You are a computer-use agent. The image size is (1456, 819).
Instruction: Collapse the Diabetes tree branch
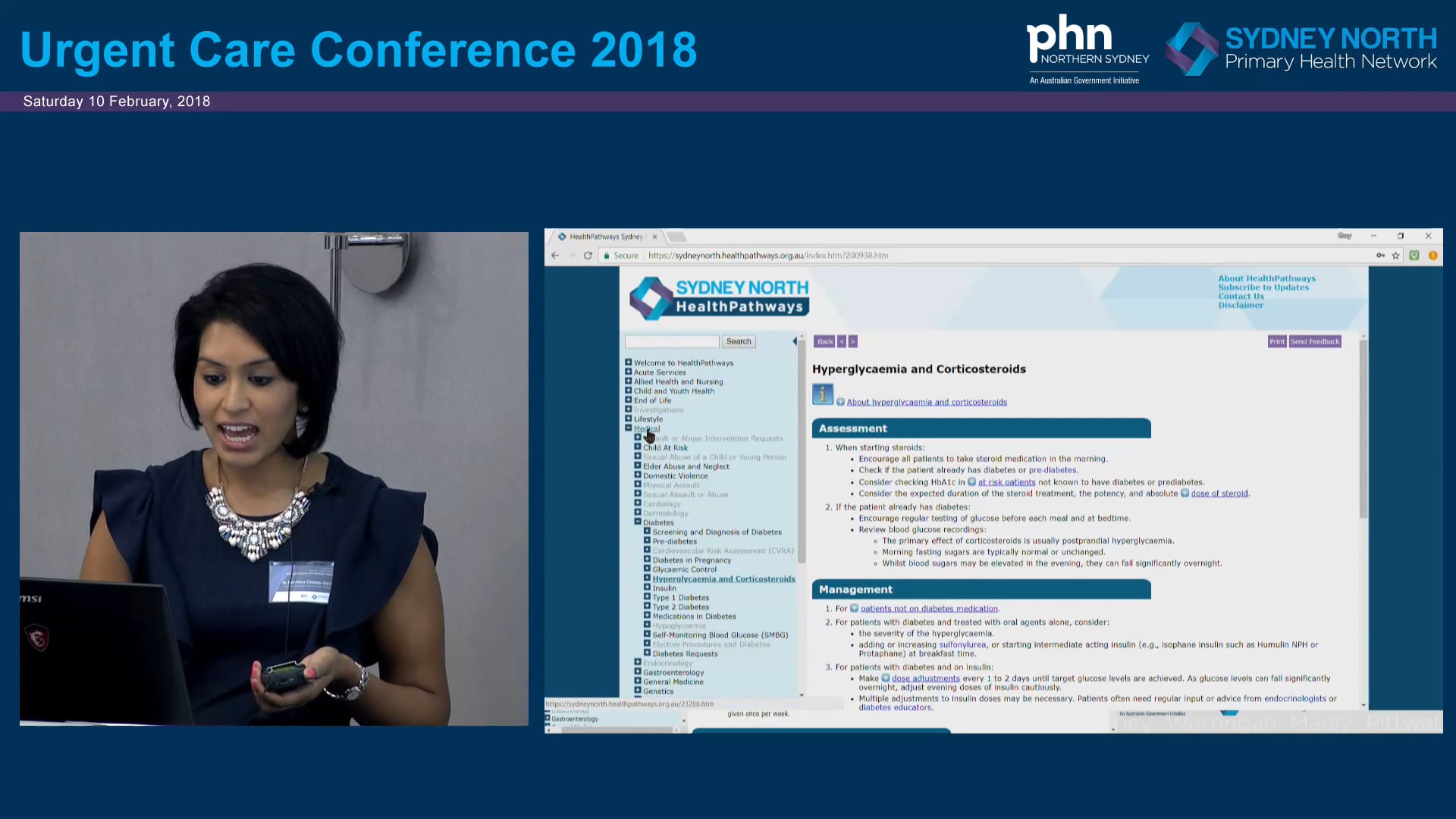pos(637,522)
